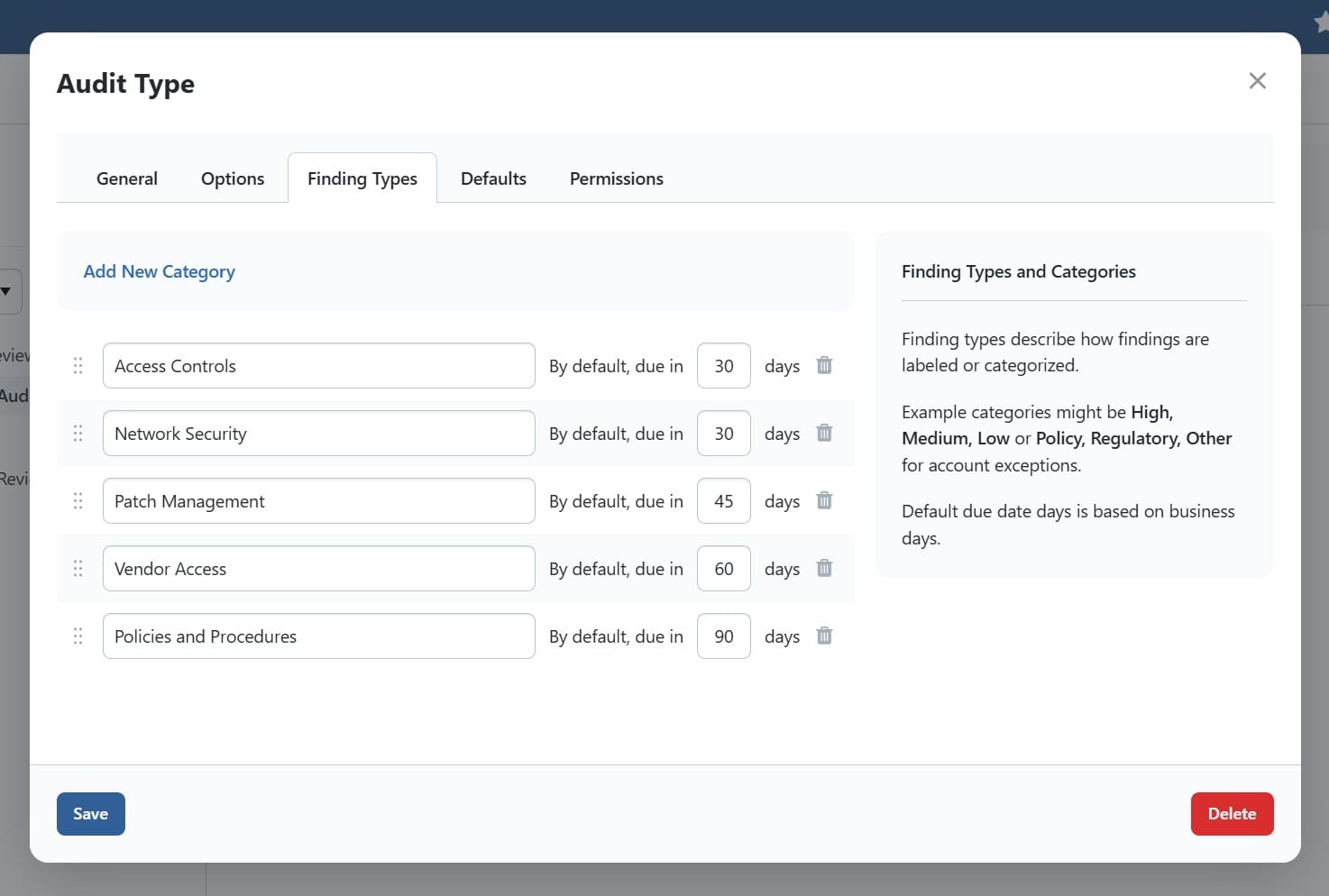
Task: Click the Add New Category link
Action: 160,271
